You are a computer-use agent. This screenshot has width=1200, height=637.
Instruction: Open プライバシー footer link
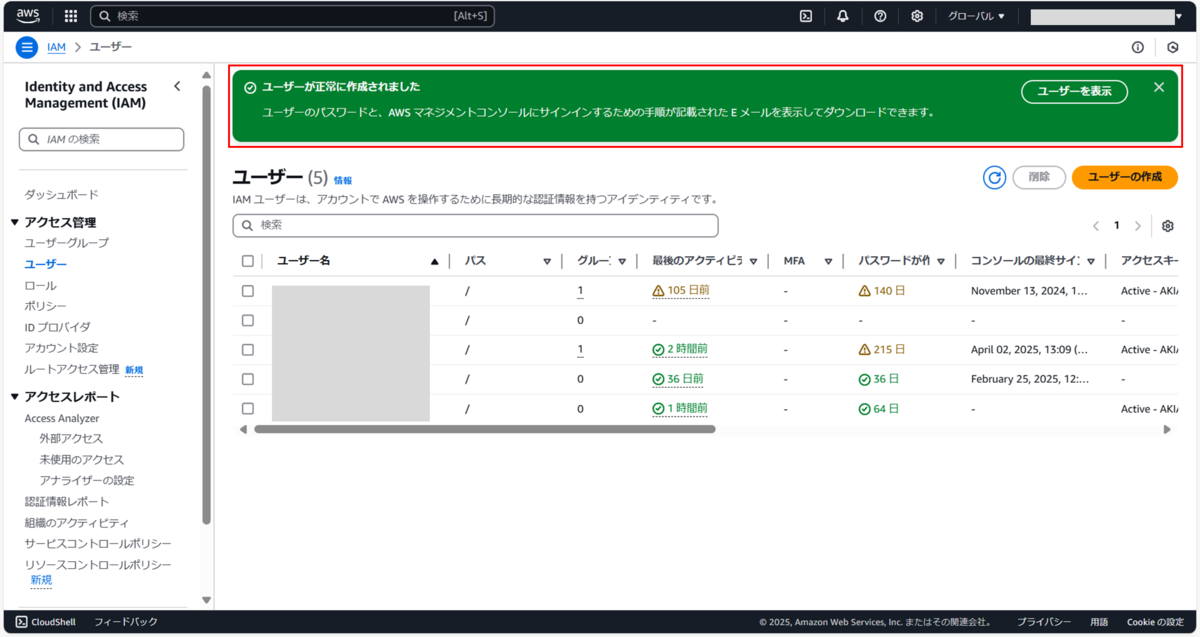coord(1044,622)
